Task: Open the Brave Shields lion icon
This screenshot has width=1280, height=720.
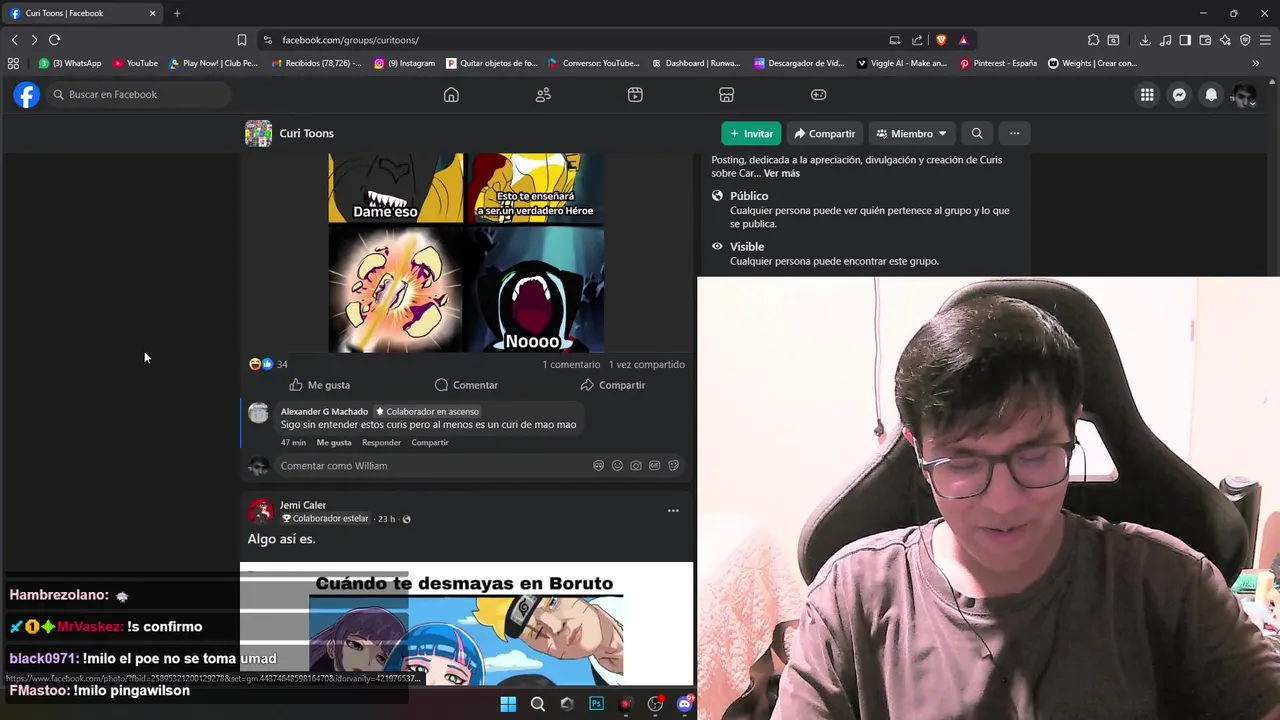Action: coord(941,40)
